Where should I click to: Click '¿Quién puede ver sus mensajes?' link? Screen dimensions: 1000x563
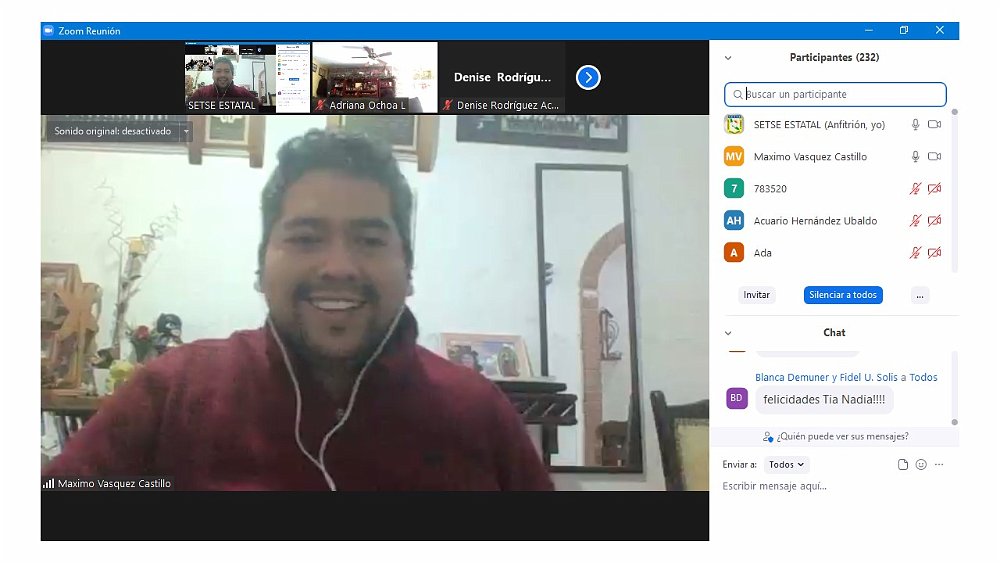click(835, 437)
